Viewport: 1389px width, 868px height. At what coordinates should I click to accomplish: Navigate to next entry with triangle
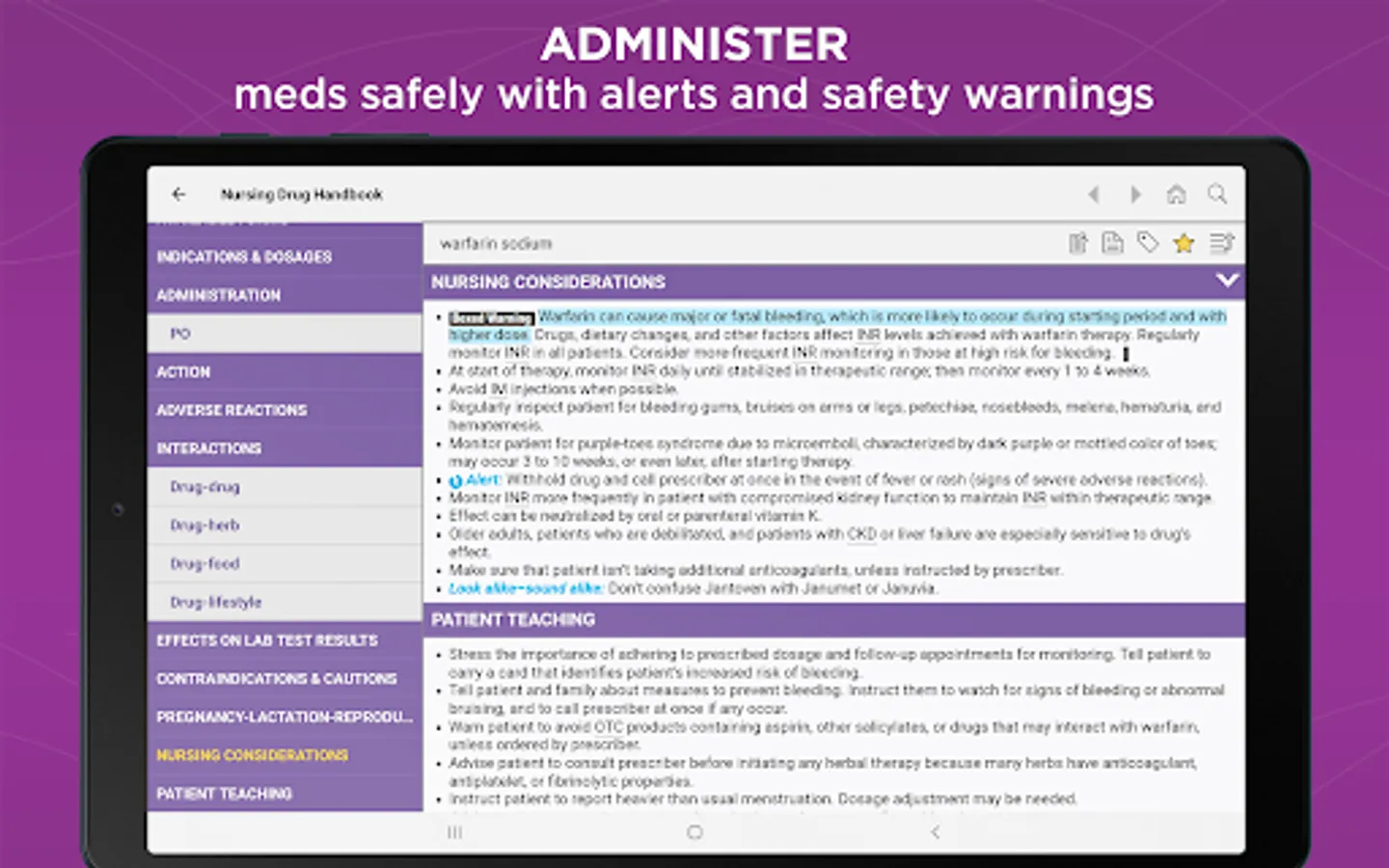(x=1135, y=194)
